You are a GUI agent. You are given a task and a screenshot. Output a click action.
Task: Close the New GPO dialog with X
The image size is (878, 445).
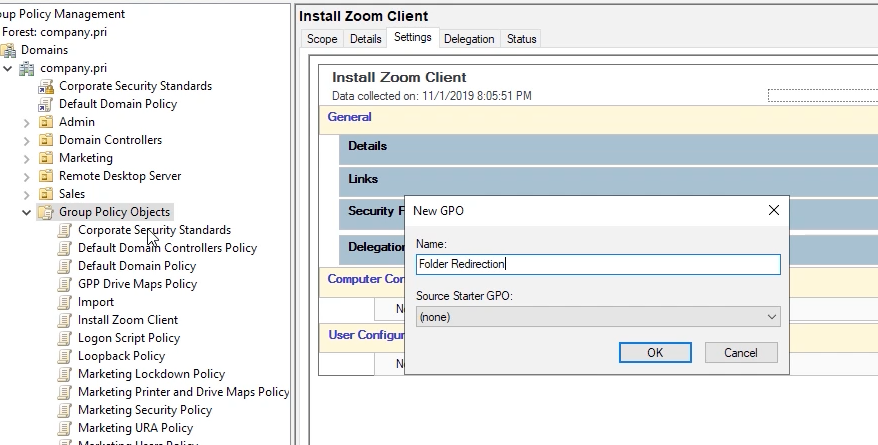tap(773, 210)
